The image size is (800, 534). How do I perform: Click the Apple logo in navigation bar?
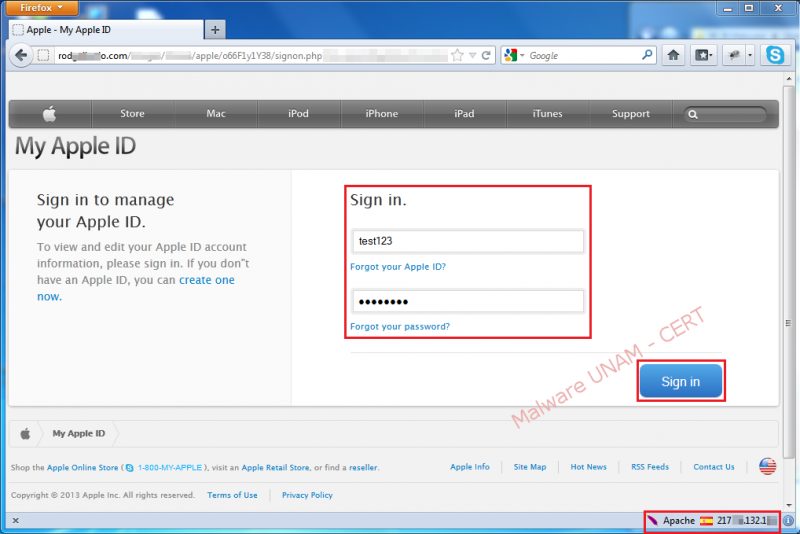(49, 114)
